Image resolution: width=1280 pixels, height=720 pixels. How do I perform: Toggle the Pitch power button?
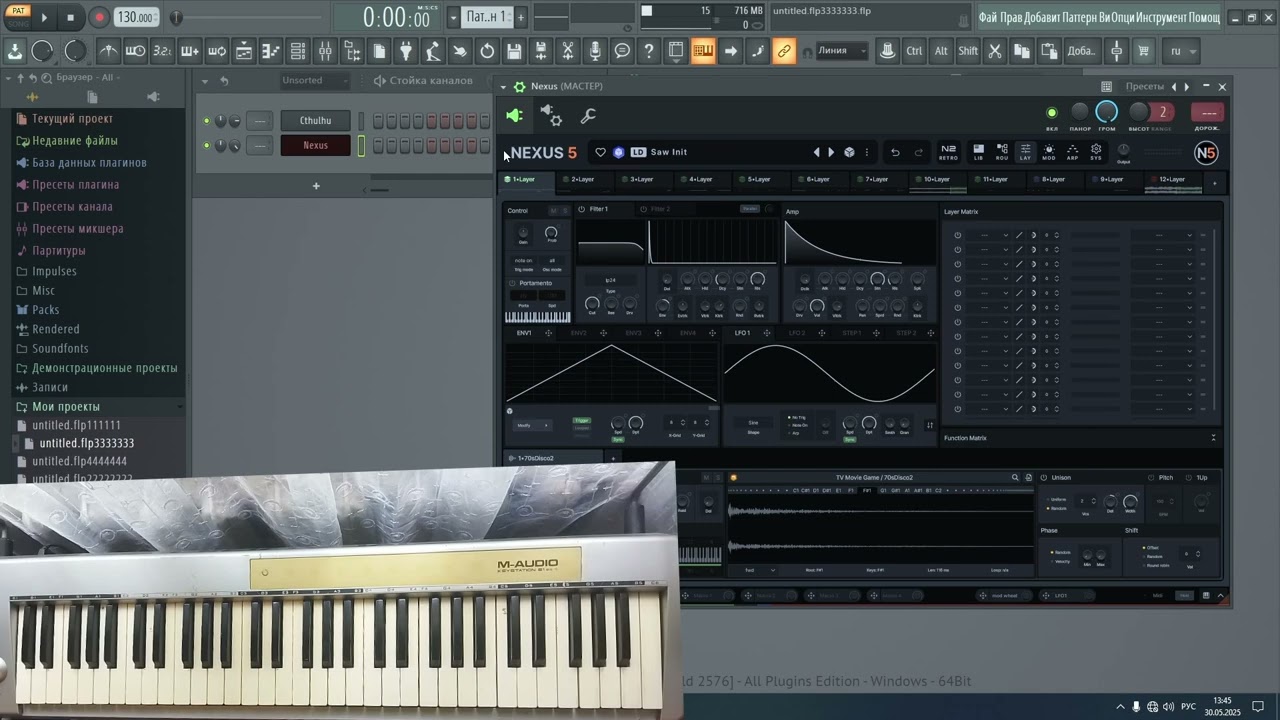coord(1151,478)
